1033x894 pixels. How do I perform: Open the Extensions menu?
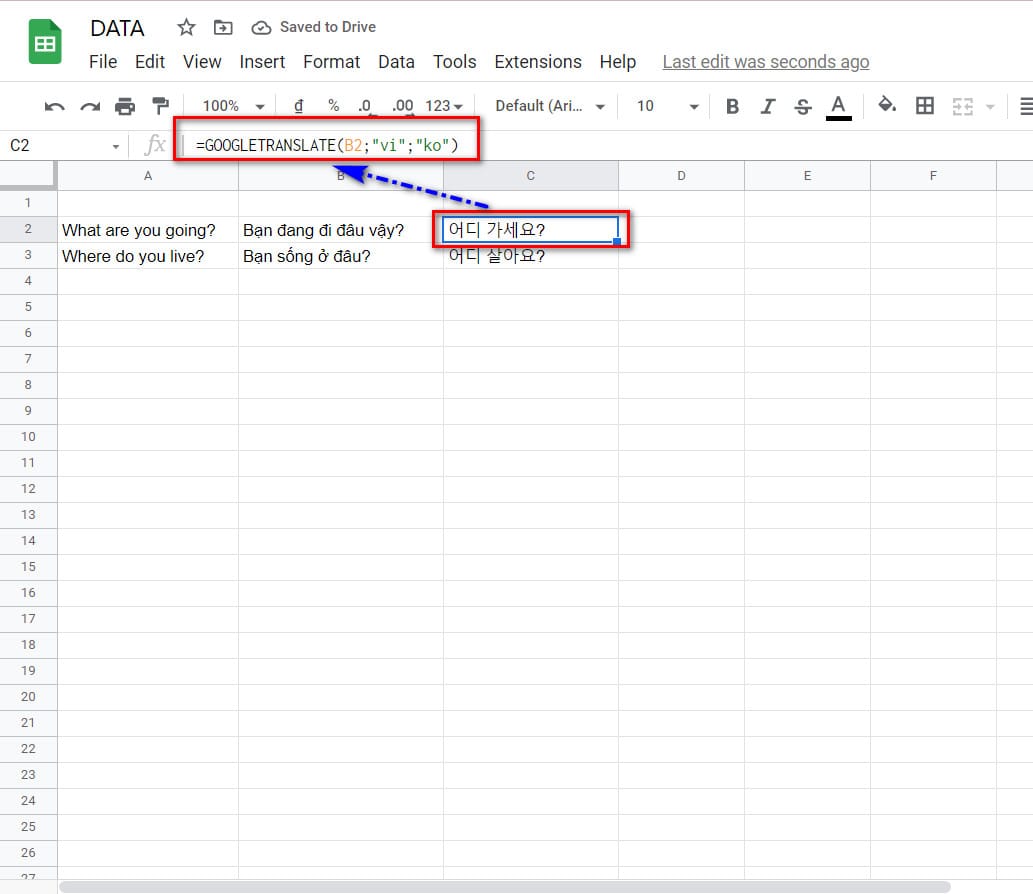538,62
